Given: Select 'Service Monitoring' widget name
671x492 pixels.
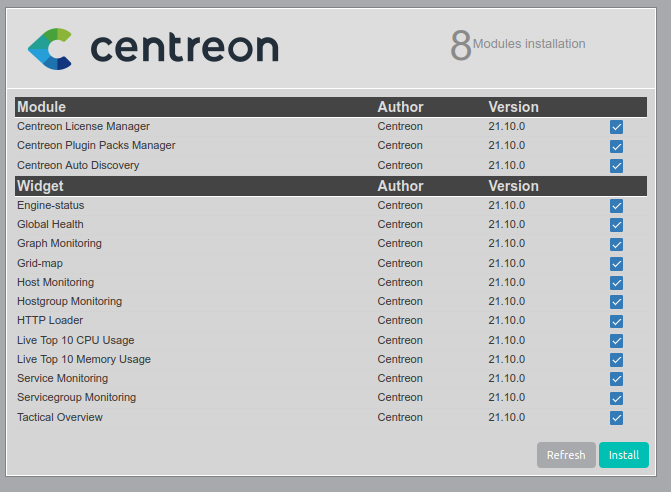Looking at the screenshot, I should tap(62, 378).
